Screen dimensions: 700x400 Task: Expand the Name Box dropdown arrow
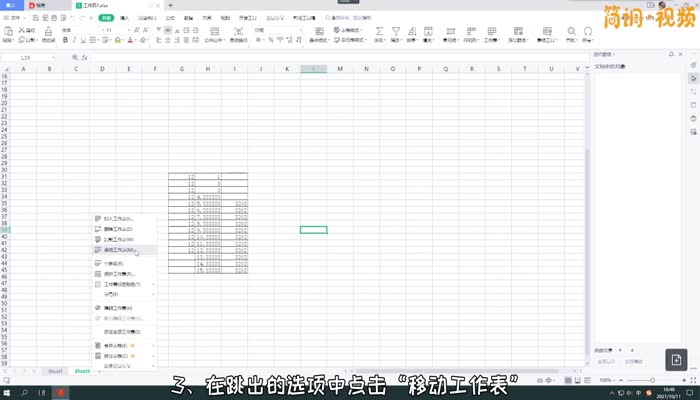[54, 58]
